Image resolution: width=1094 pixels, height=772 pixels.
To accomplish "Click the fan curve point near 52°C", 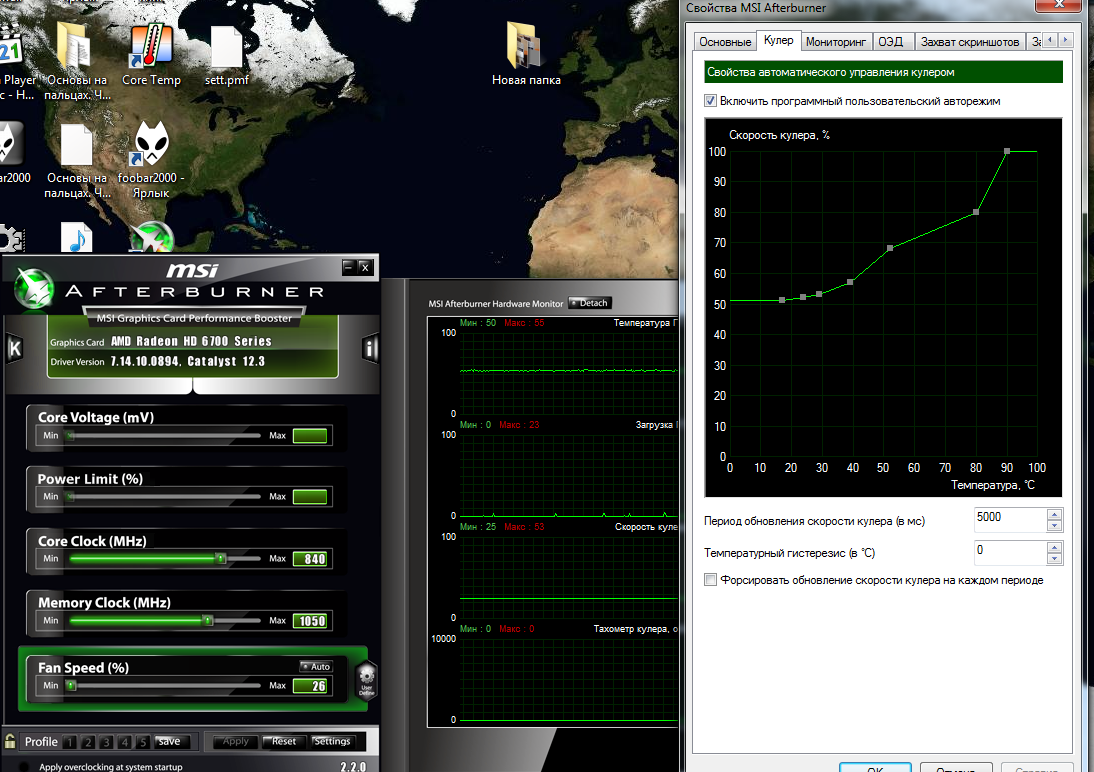I will 890,248.
